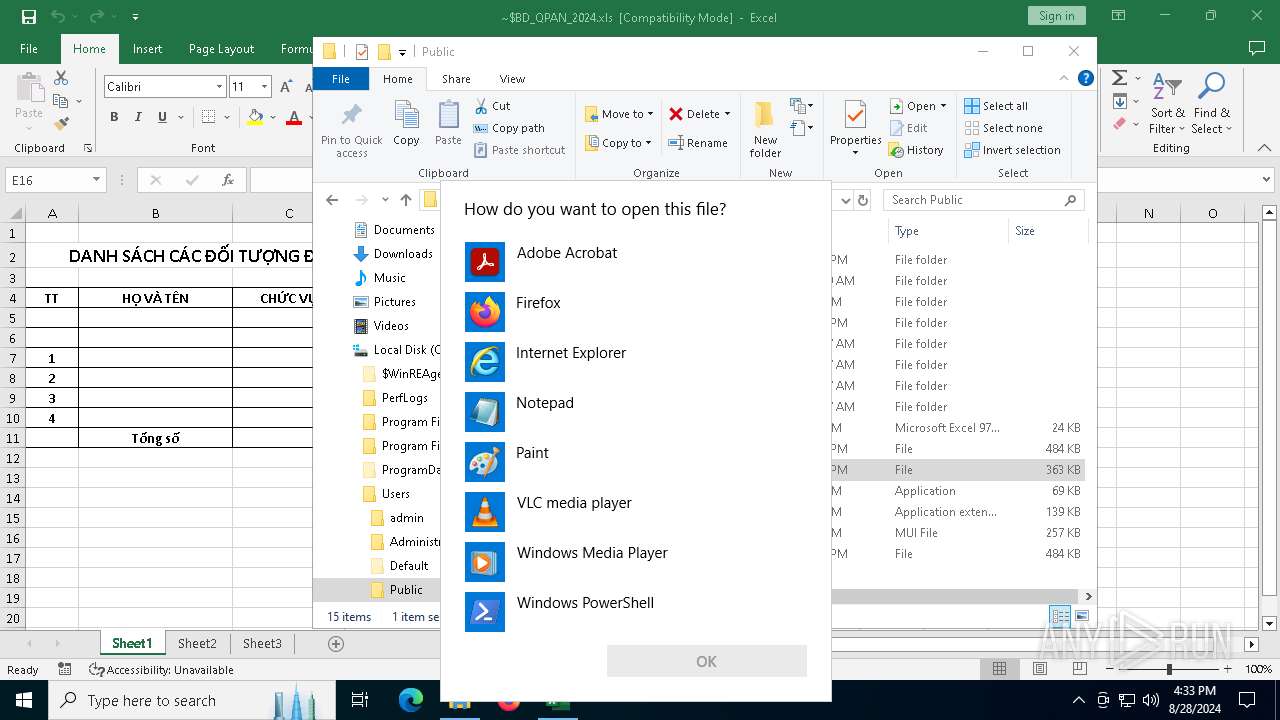Open Microsoft Edge from taskbar

pos(411,700)
